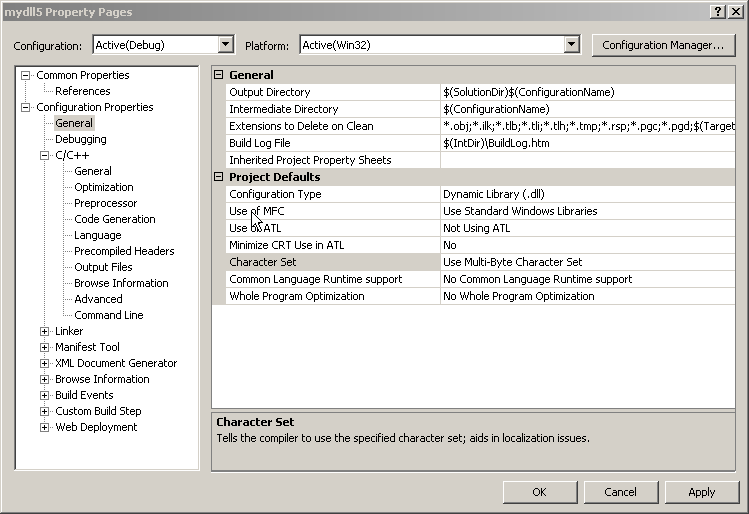Expand the Manifest Tool node
Image resolution: width=749 pixels, height=514 pixels.
point(44,347)
